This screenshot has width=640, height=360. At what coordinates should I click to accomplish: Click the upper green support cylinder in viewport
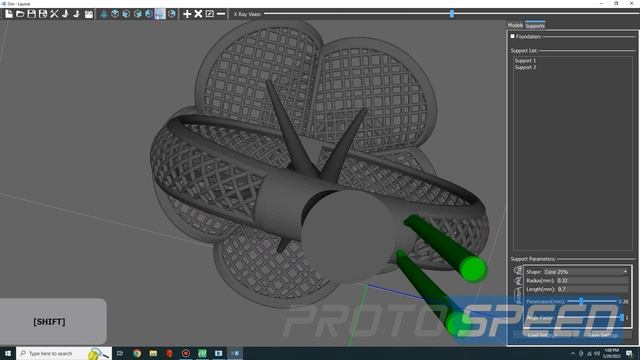(x=447, y=248)
